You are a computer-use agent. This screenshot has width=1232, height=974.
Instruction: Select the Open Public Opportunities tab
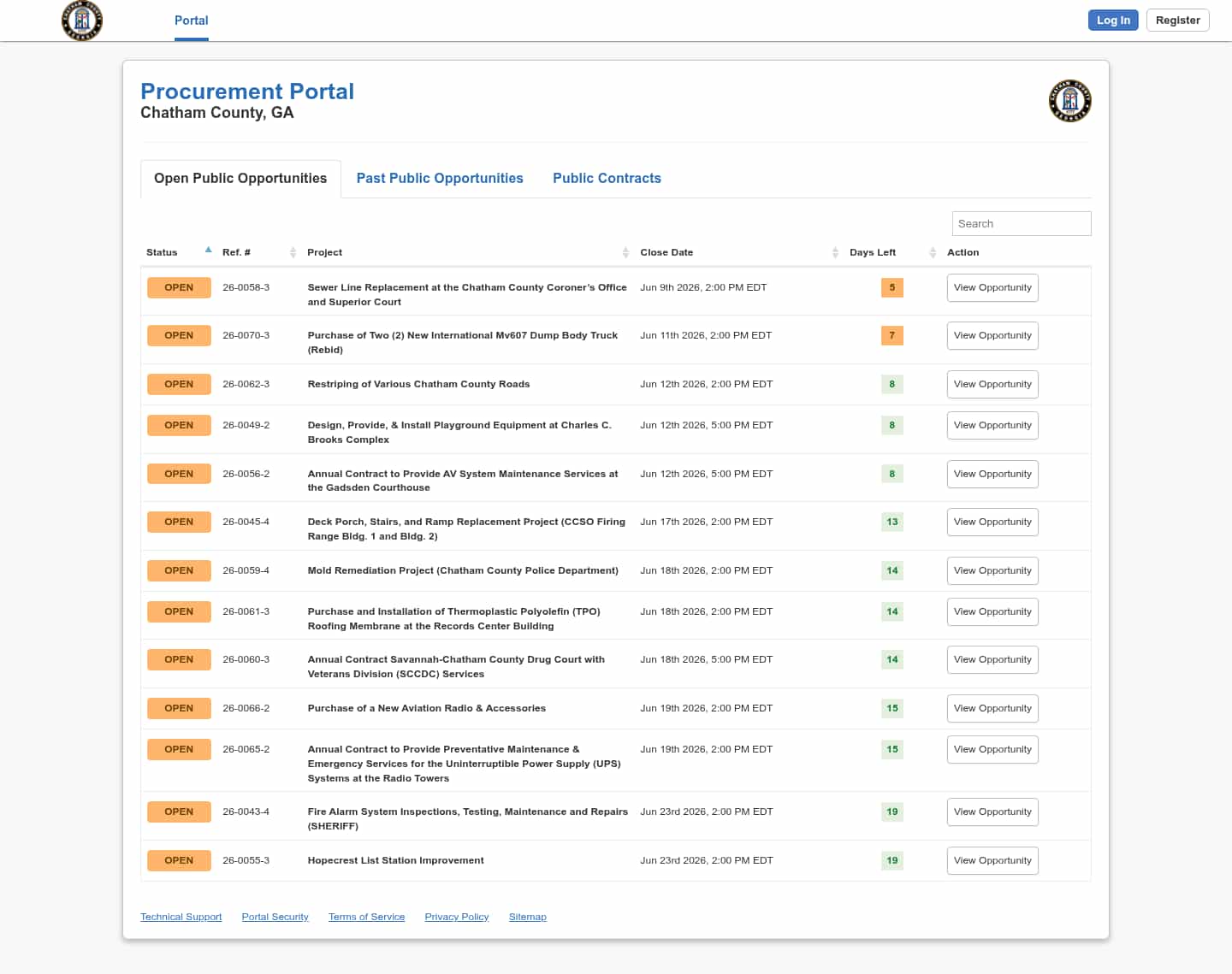[240, 178]
